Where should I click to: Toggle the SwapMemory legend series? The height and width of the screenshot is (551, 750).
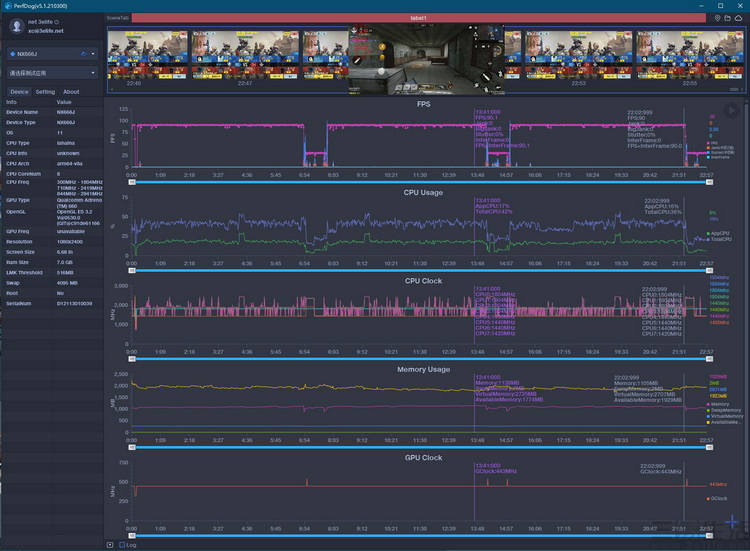724,410
